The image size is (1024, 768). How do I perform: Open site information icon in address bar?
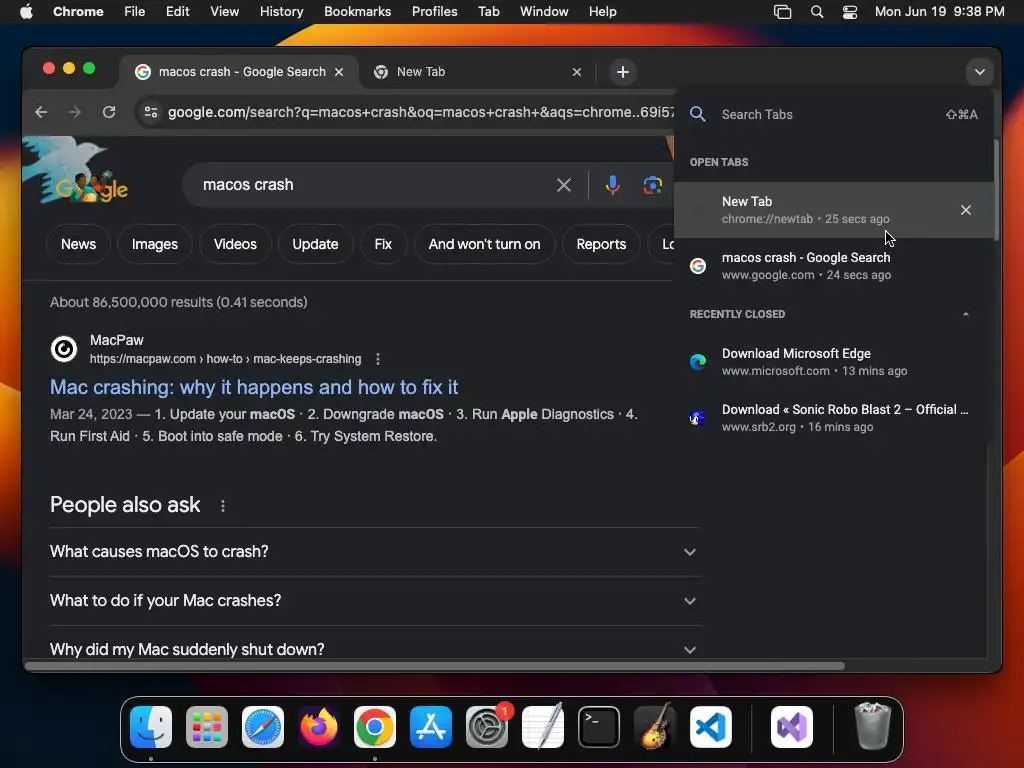[x=151, y=112]
